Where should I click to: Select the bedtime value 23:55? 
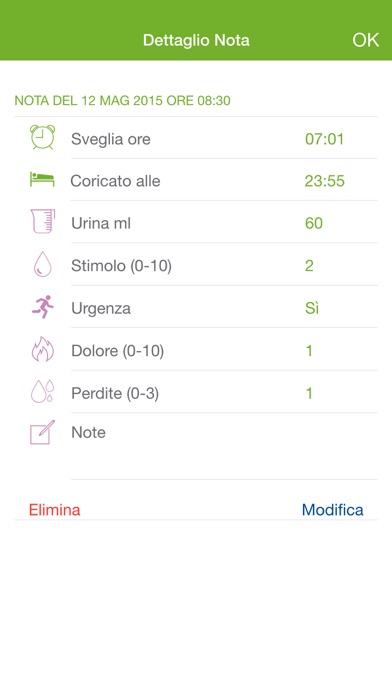[325, 181]
